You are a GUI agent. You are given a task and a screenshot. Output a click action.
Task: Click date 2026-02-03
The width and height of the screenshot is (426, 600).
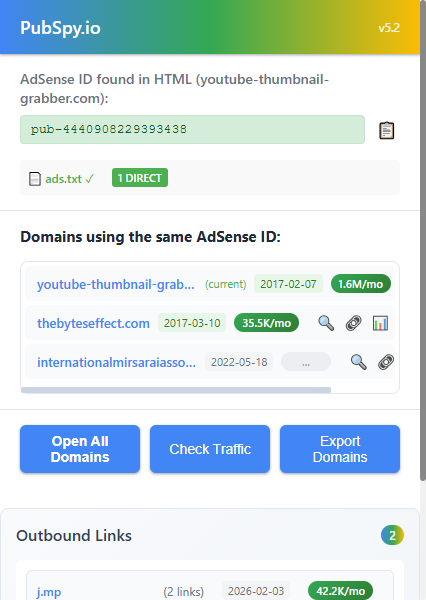point(256,591)
